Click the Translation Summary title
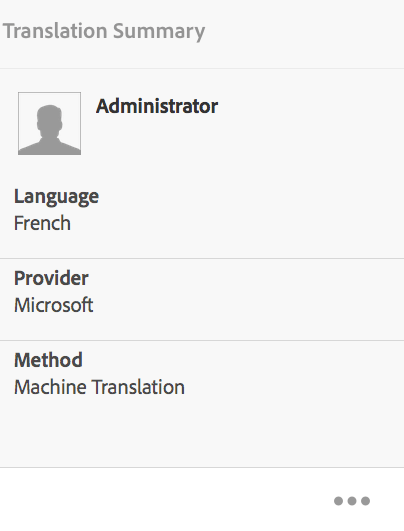404x531 pixels. coord(104,31)
